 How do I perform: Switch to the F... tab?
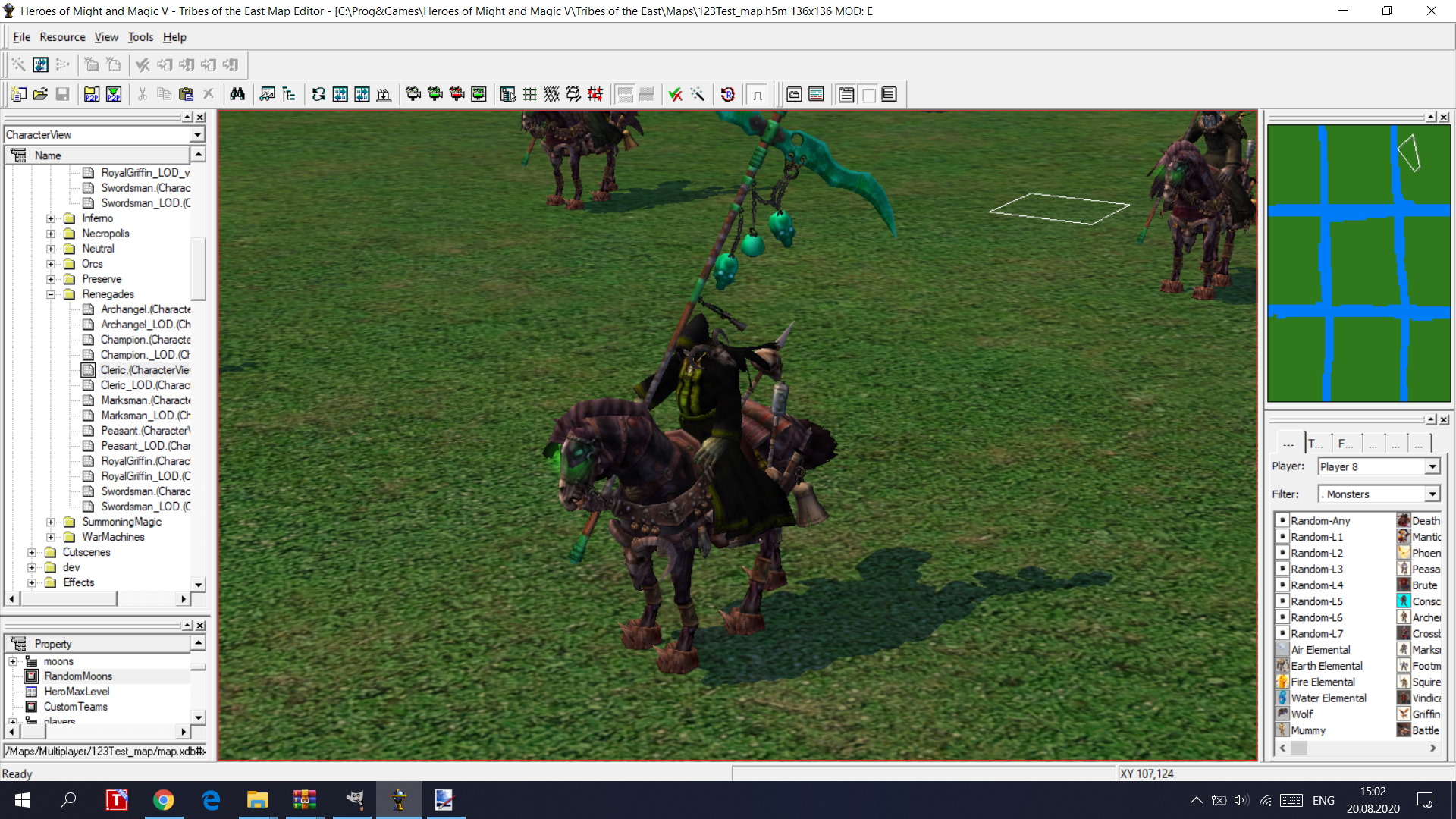(x=1346, y=444)
